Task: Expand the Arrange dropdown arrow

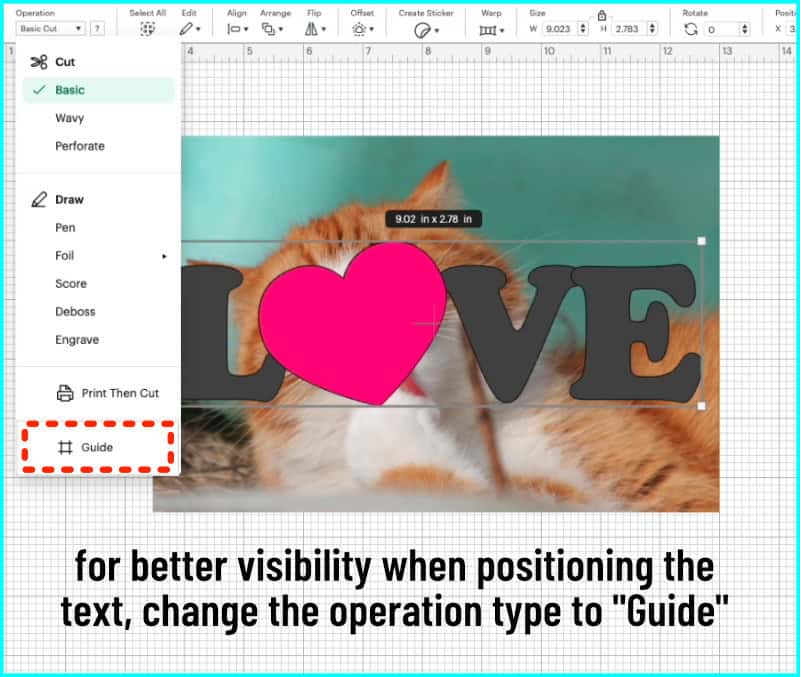Action: 281,30
